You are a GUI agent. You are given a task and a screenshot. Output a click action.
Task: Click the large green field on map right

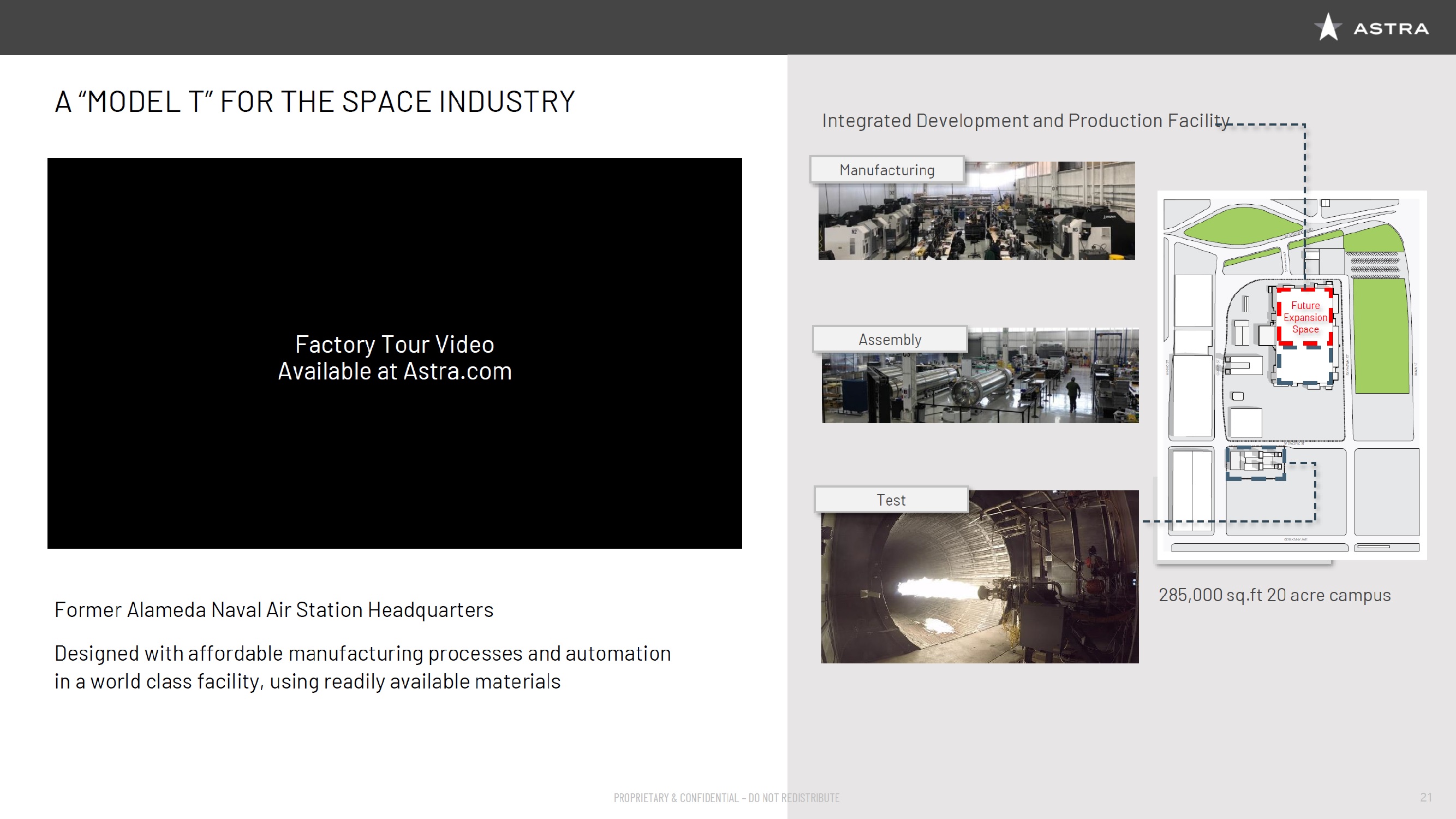tap(1381, 336)
